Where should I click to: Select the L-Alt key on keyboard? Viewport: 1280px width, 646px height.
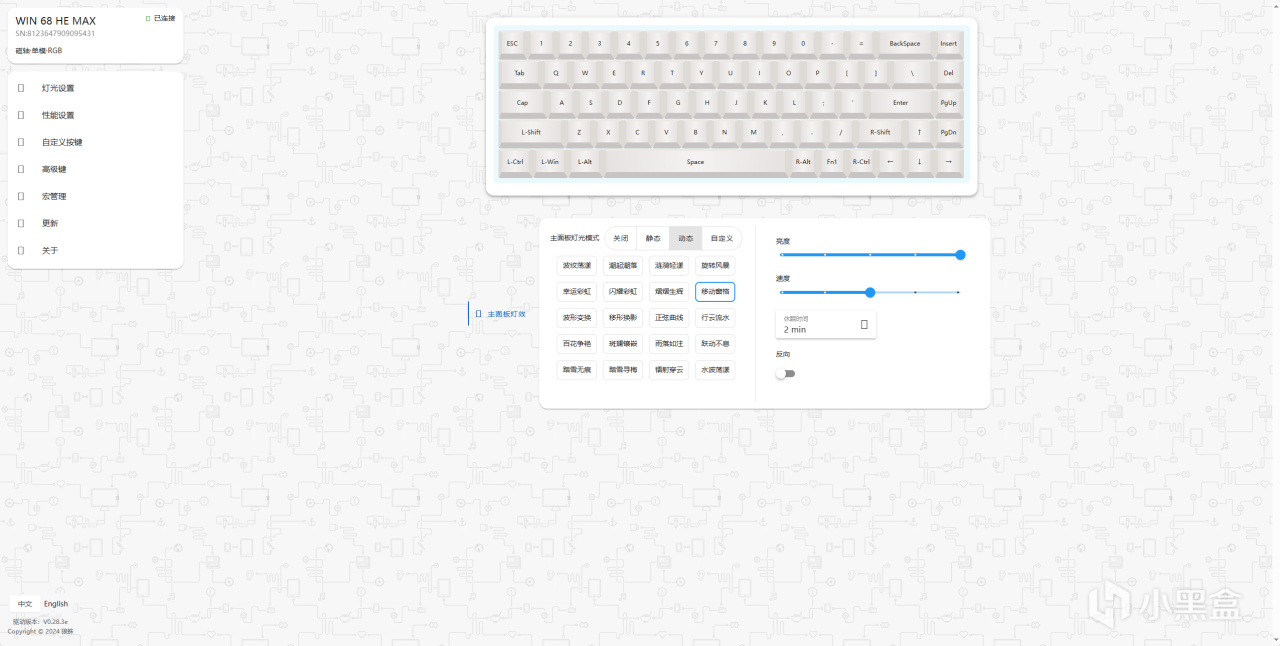click(x=585, y=162)
